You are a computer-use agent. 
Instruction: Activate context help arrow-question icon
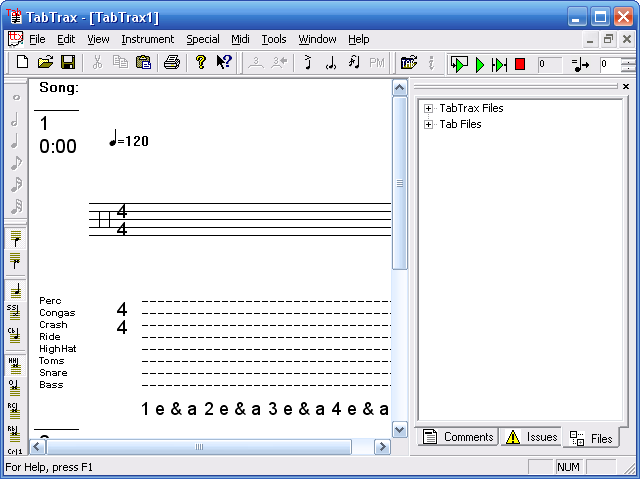coord(224,62)
